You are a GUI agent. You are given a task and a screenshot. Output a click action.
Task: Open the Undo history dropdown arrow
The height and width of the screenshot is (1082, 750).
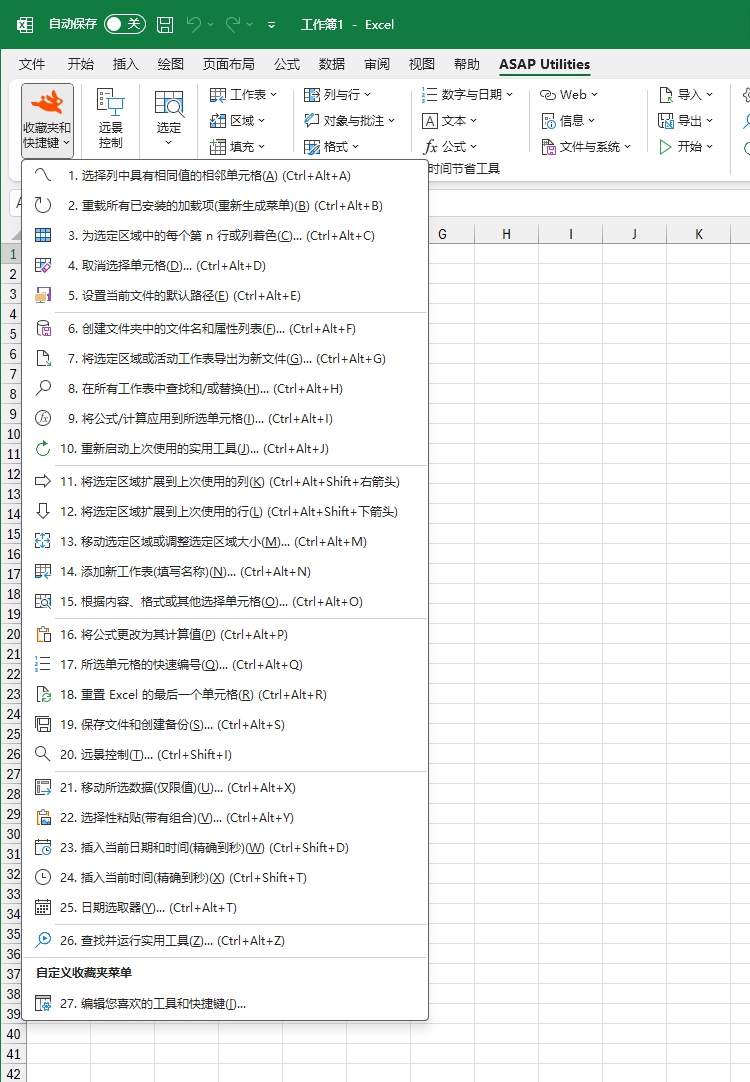click(210, 25)
